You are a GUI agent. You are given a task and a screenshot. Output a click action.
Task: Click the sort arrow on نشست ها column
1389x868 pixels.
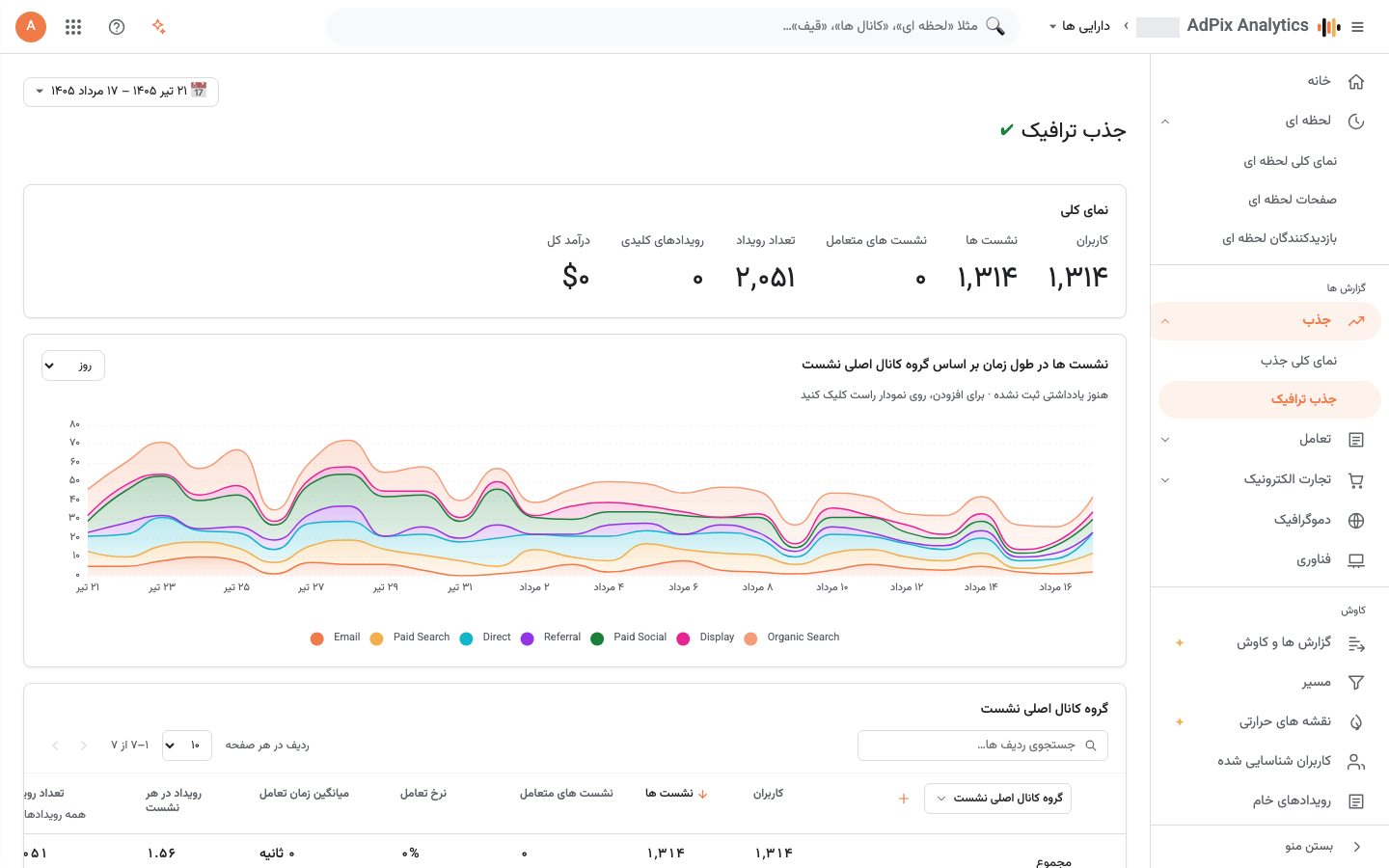point(703,794)
